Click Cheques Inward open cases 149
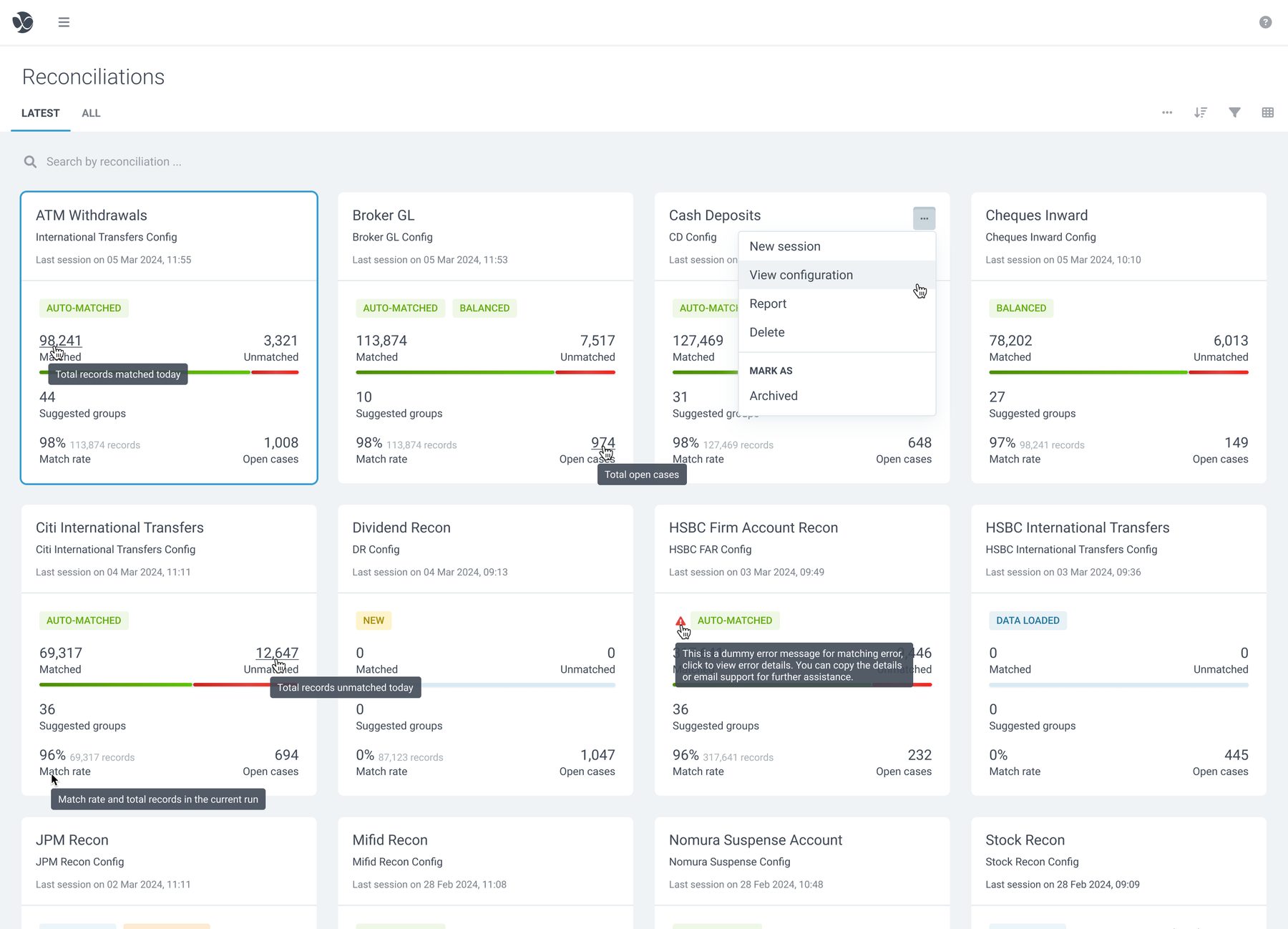Screen dimensions: 1288x929 (1236, 443)
